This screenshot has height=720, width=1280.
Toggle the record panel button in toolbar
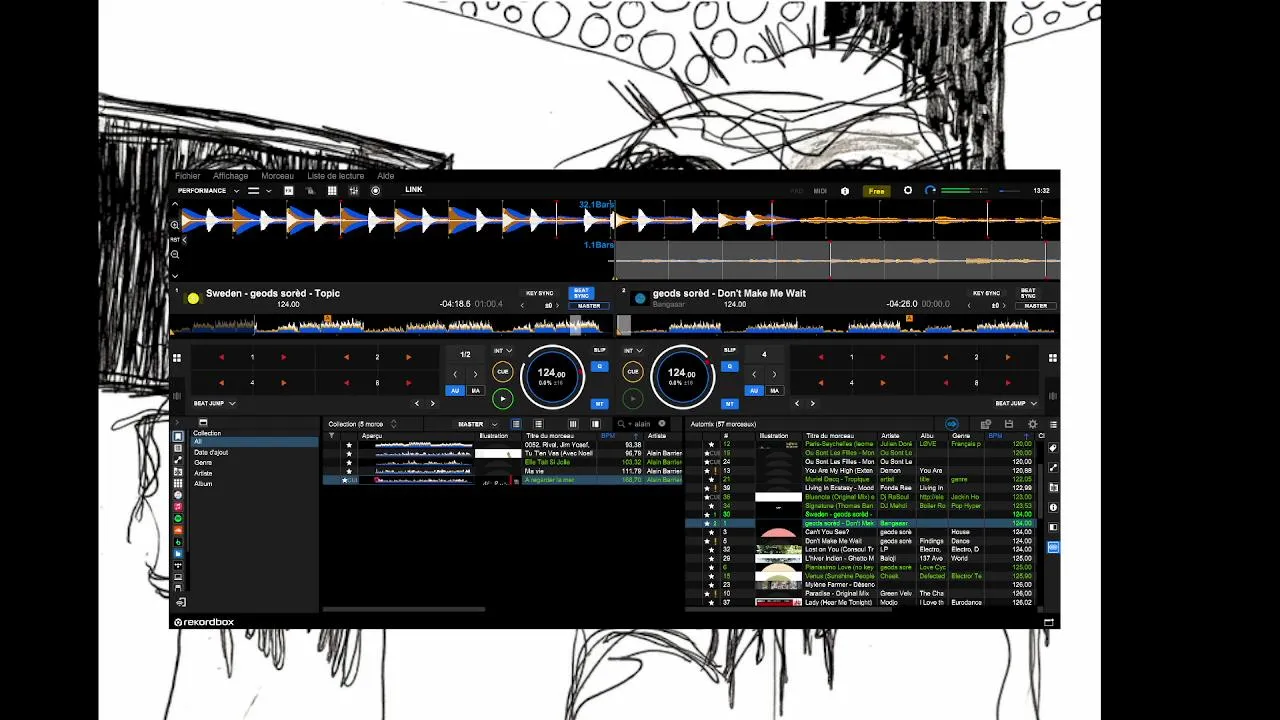pyautogui.click(x=375, y=190)
